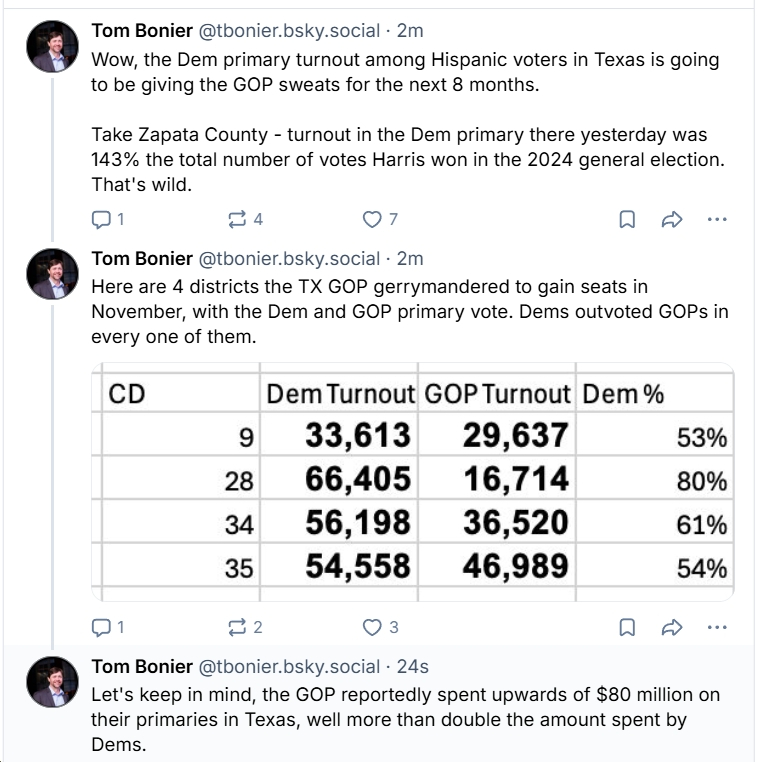Share the Zapata County turnout post
The height and width of the screenshot is (762, 757).
(671, 219)
